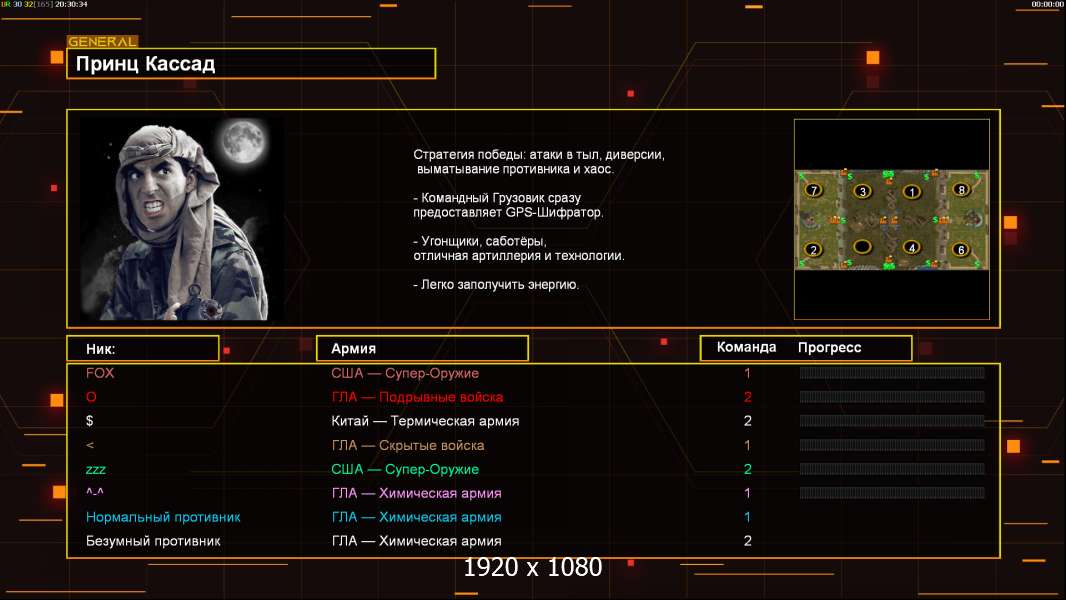Click team number 2 in red 'O' row
Image resolution: width=1066 pixels, height=600 pixels.
[747, 397]
